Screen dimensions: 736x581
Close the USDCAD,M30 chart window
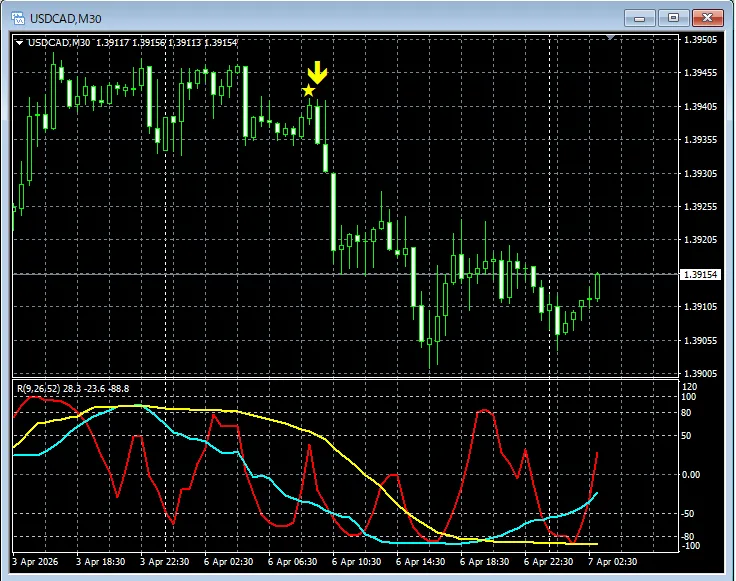click(x=707, y=18)
